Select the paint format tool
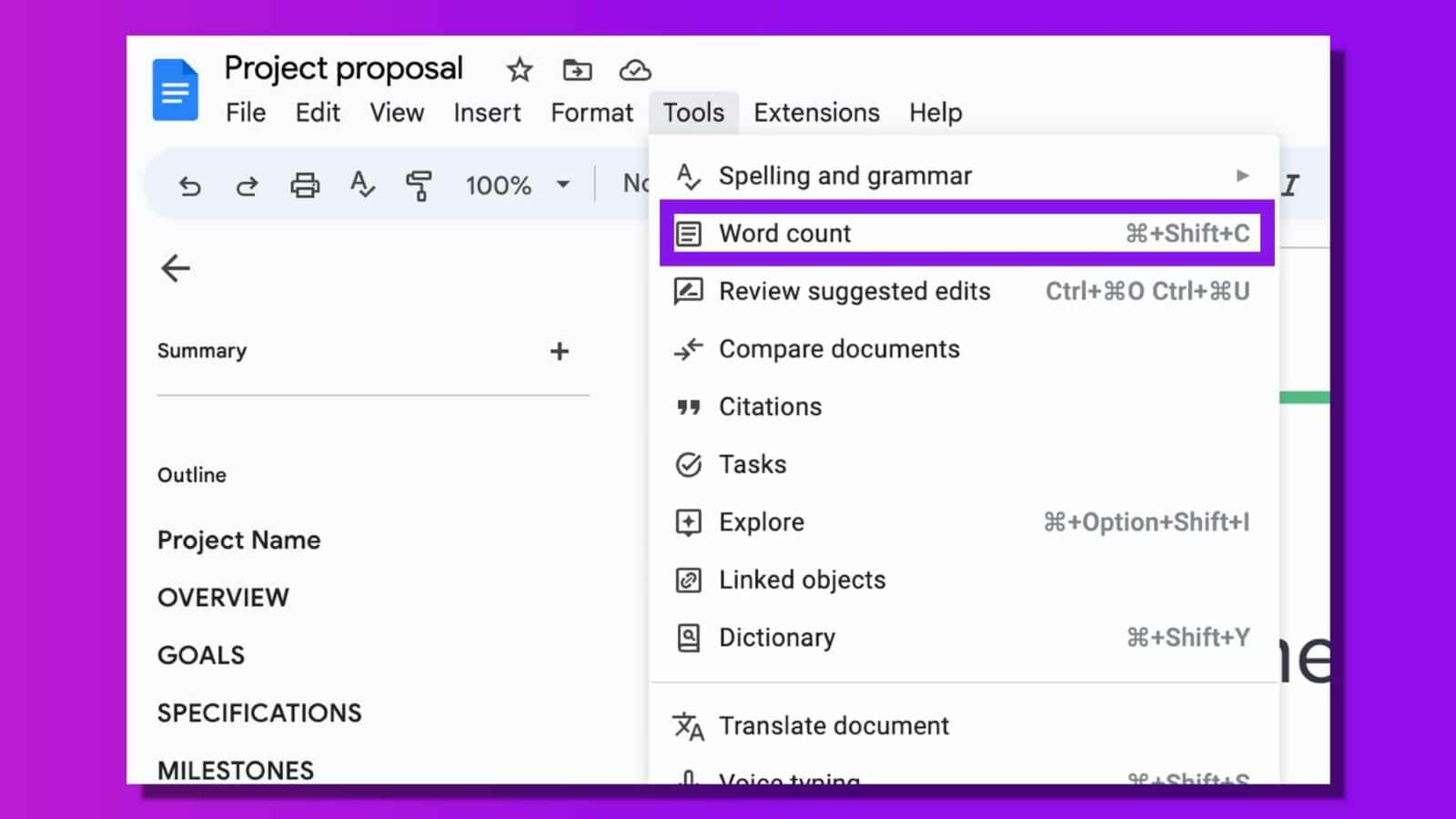The image size is (1456, 819). tap(419, 186)
